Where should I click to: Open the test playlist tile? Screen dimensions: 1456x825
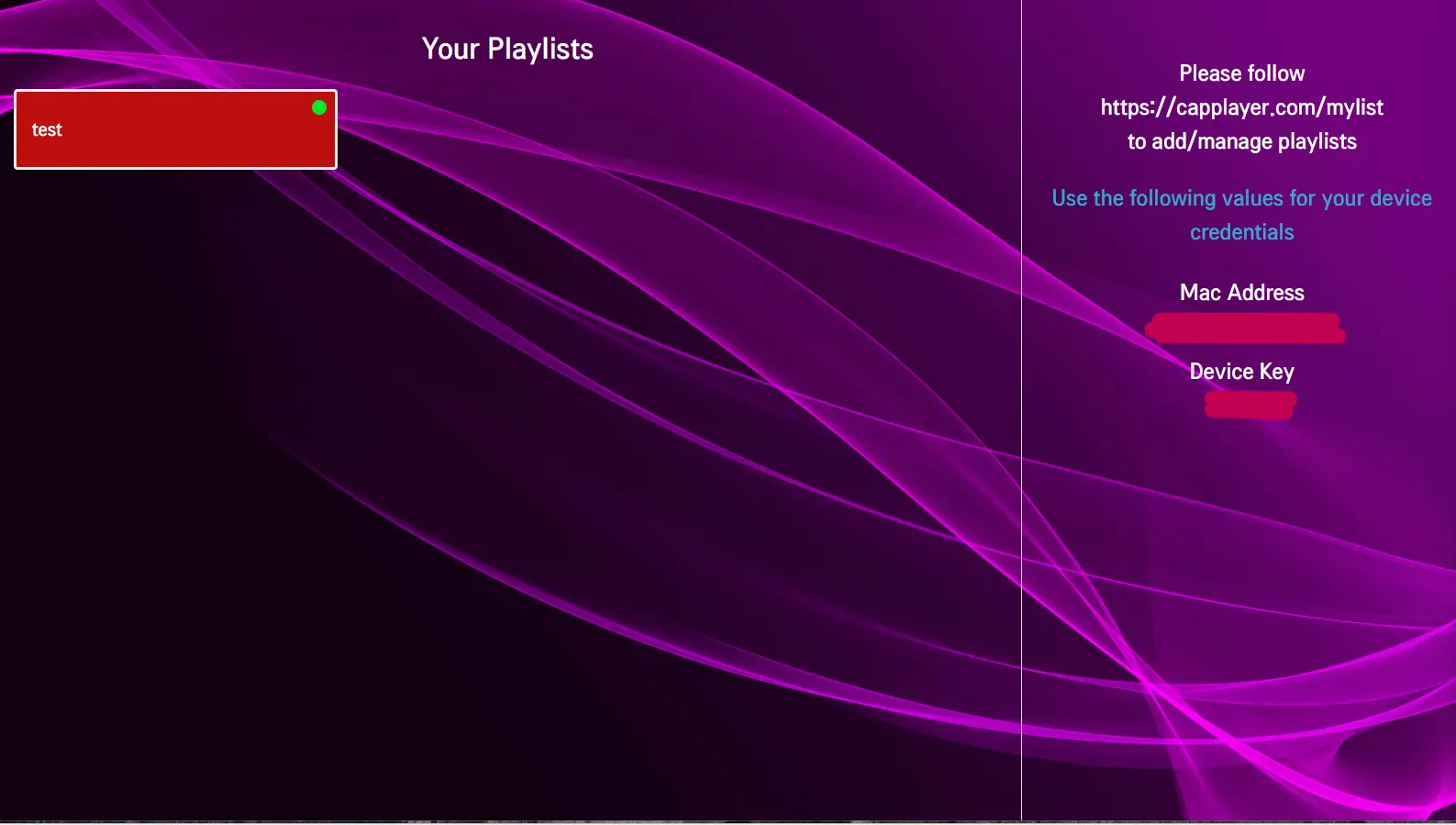click(175, 129)
